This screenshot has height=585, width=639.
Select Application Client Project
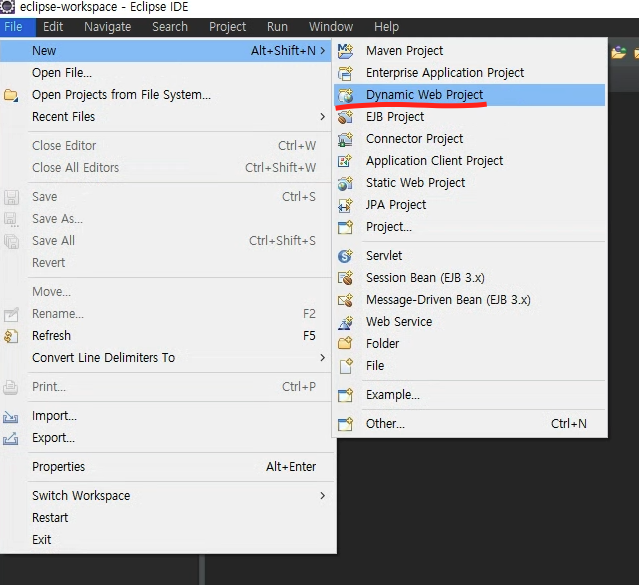(x=469, y=161)
